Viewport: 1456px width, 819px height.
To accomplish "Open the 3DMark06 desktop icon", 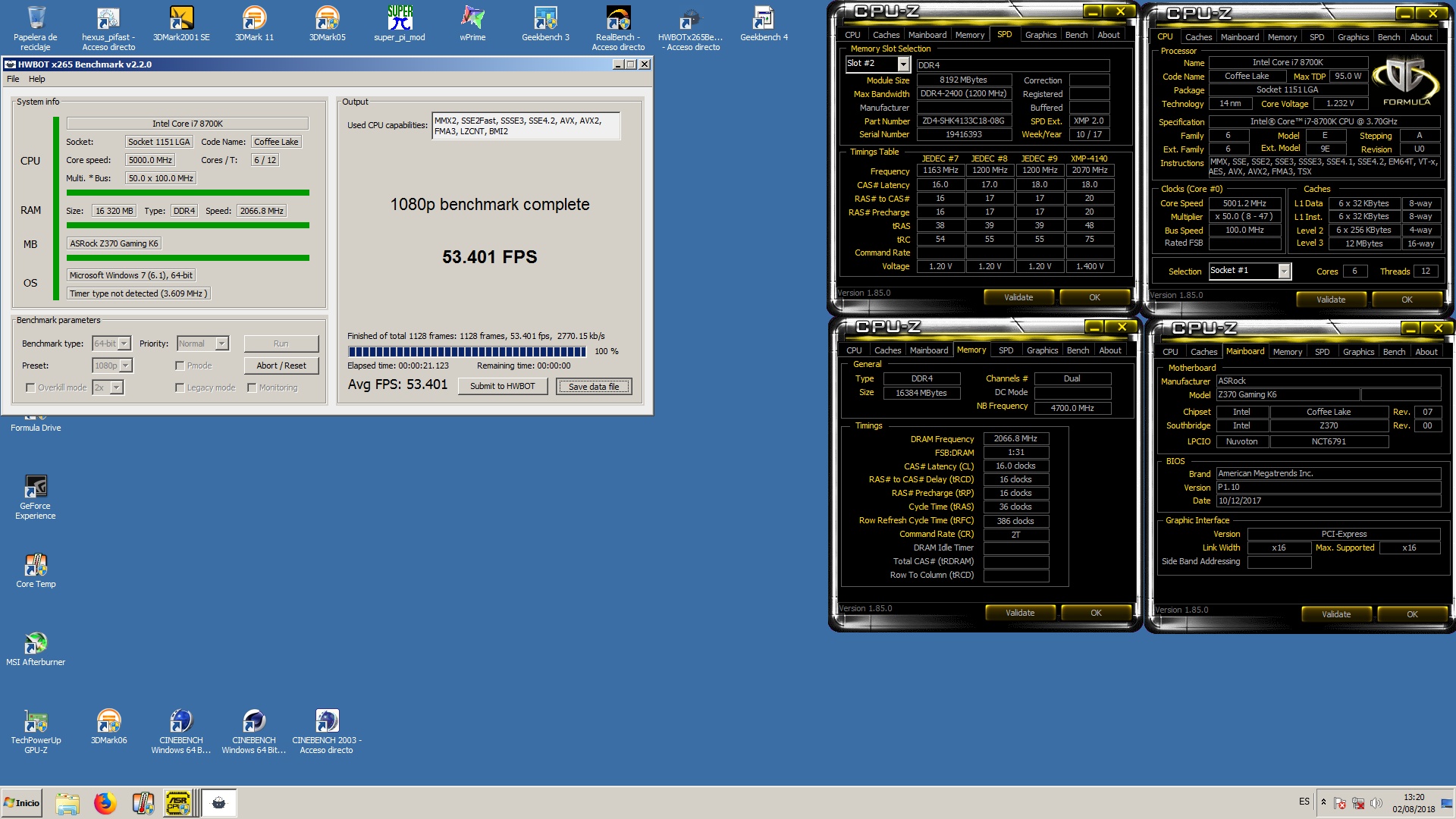I will 108,726.
